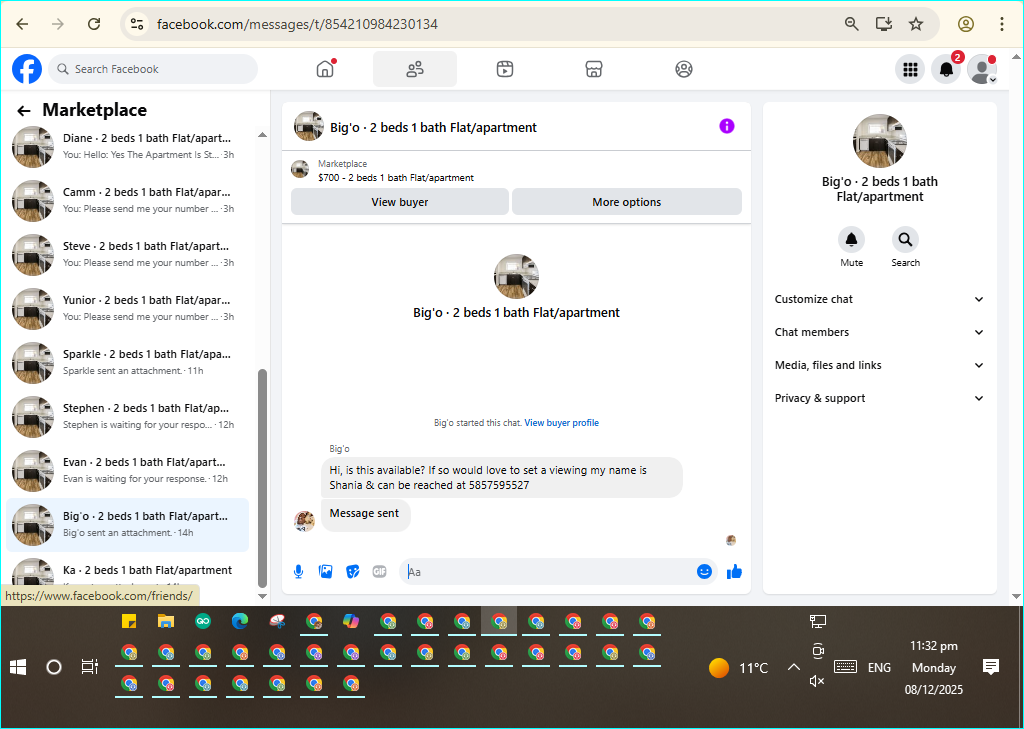Bookmark this page with the star
1024x729 pixels.
(916, 24)
